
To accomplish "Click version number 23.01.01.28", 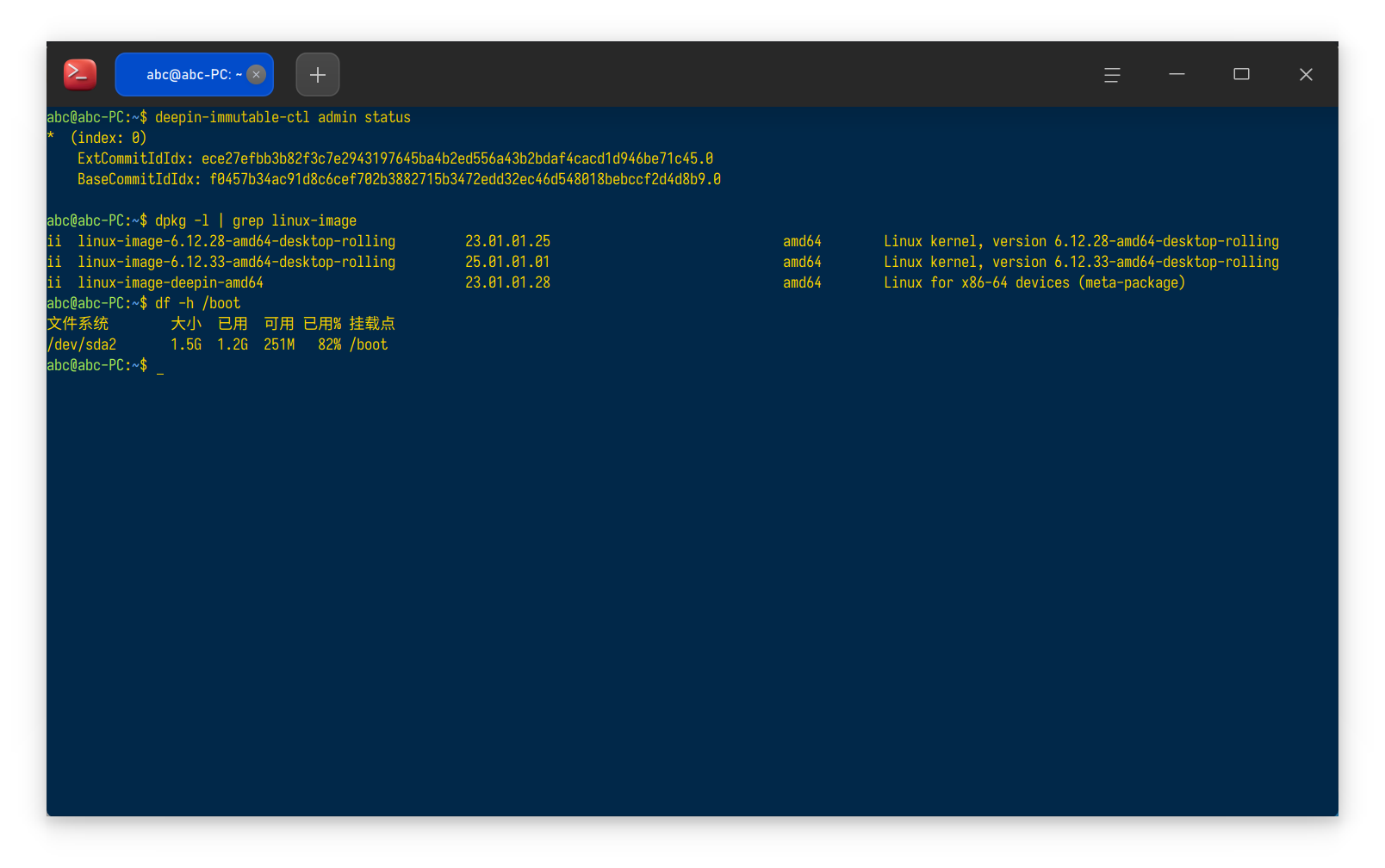I will [x=507, y=282].
